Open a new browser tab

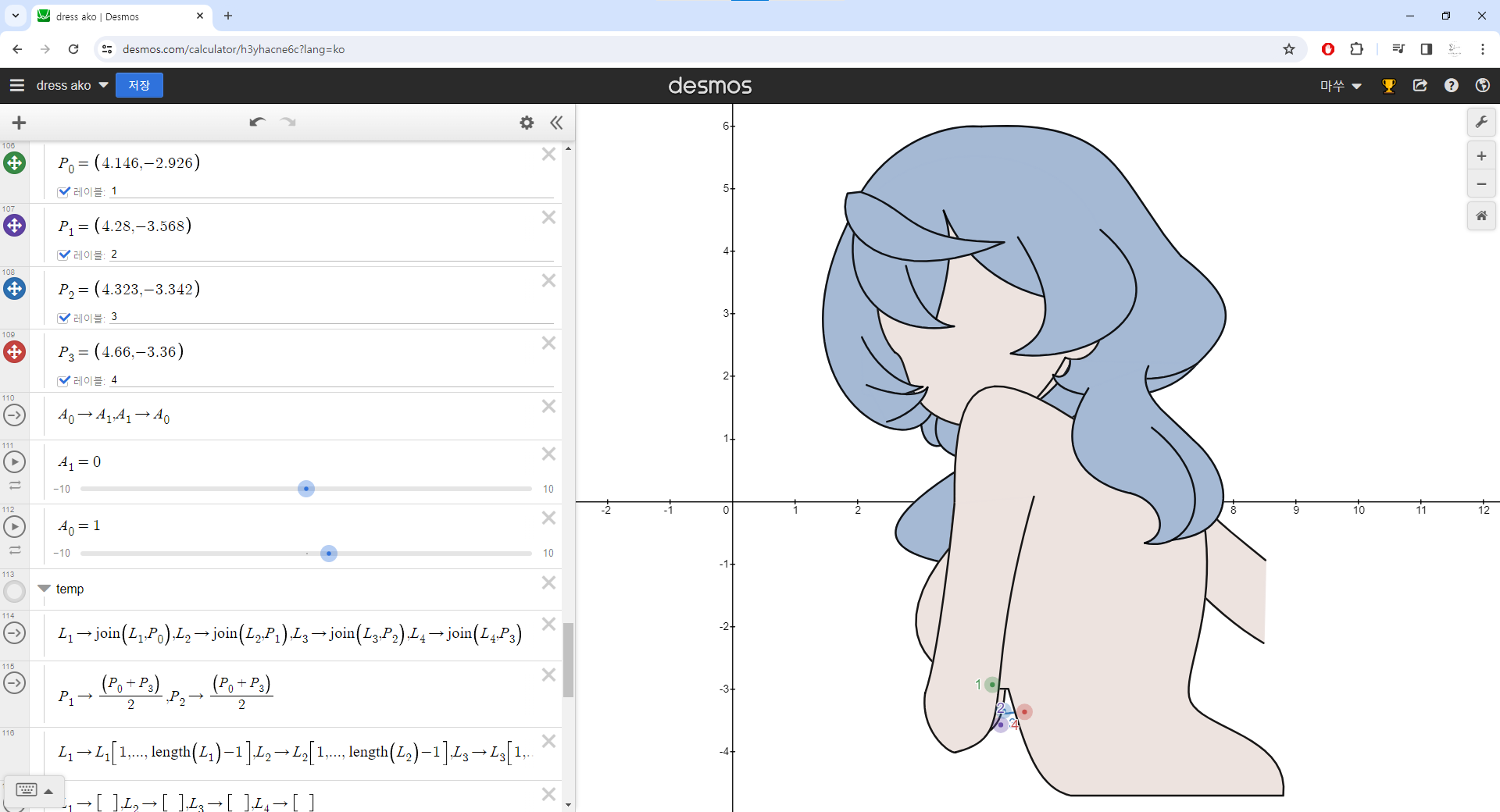[x=228, y=16]
